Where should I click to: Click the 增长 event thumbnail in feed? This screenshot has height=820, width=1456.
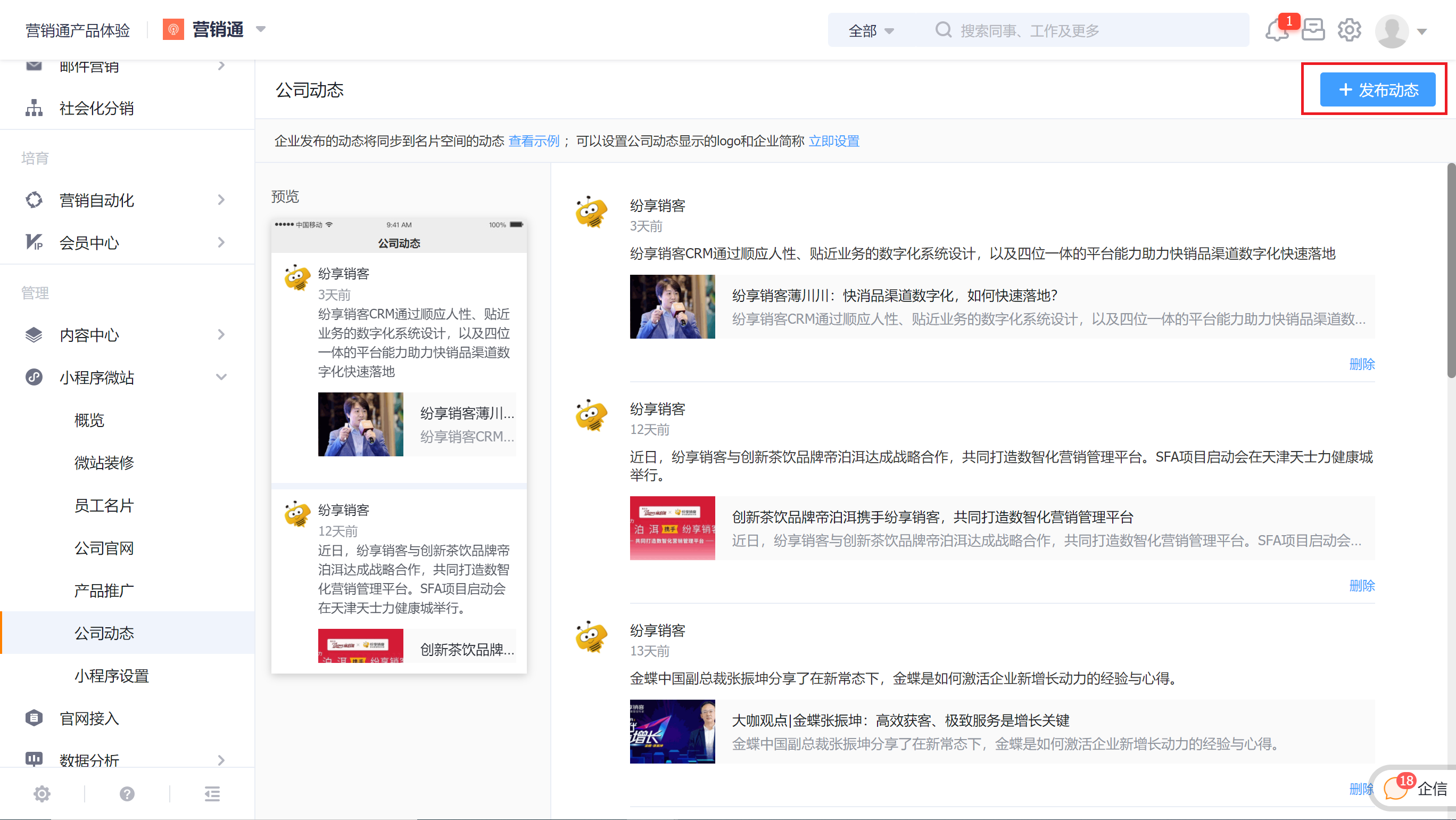672,731
